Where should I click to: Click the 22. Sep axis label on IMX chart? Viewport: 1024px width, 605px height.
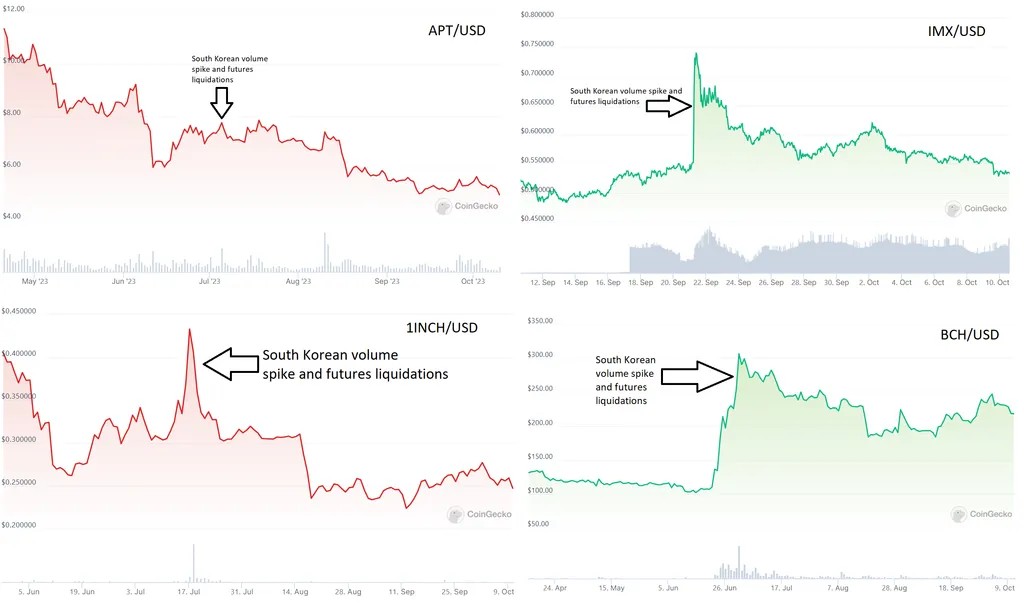[x=705, y=282]
